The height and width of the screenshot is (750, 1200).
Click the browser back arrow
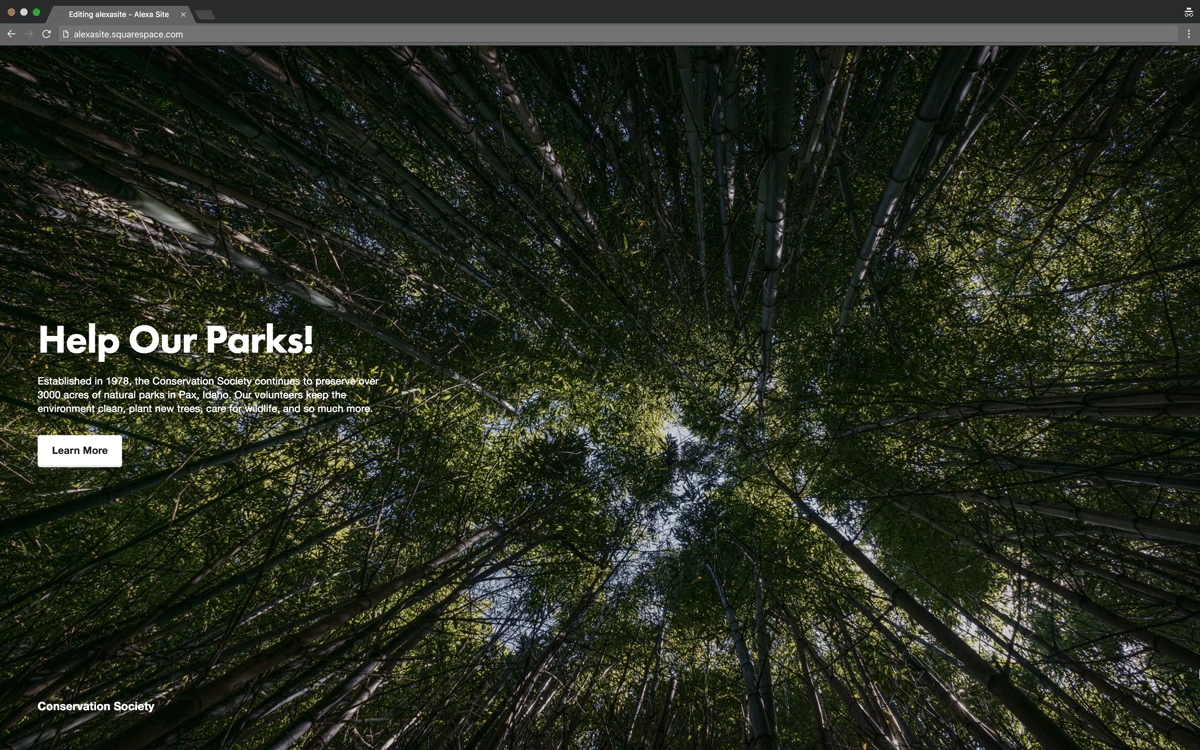pos(11,34)
